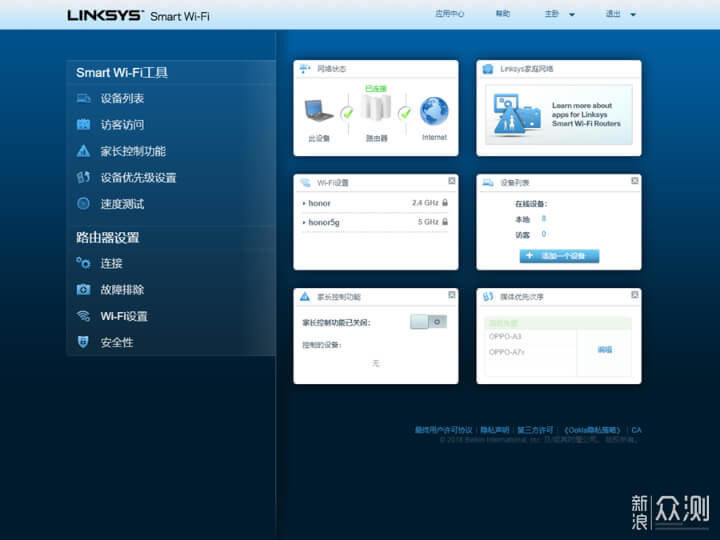
Task: Select the 设备优先级设置 priority icon
Action: 83,178
